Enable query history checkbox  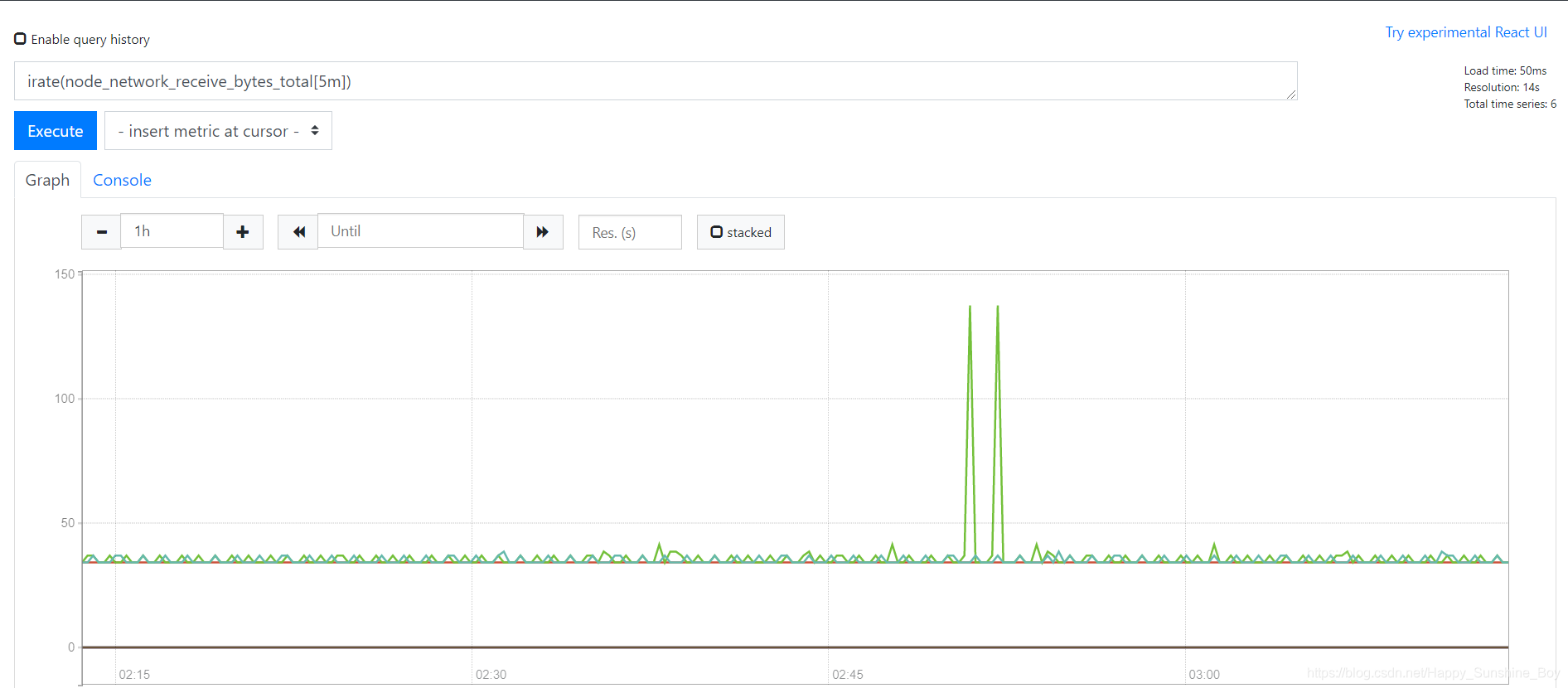tap(20, 39)
